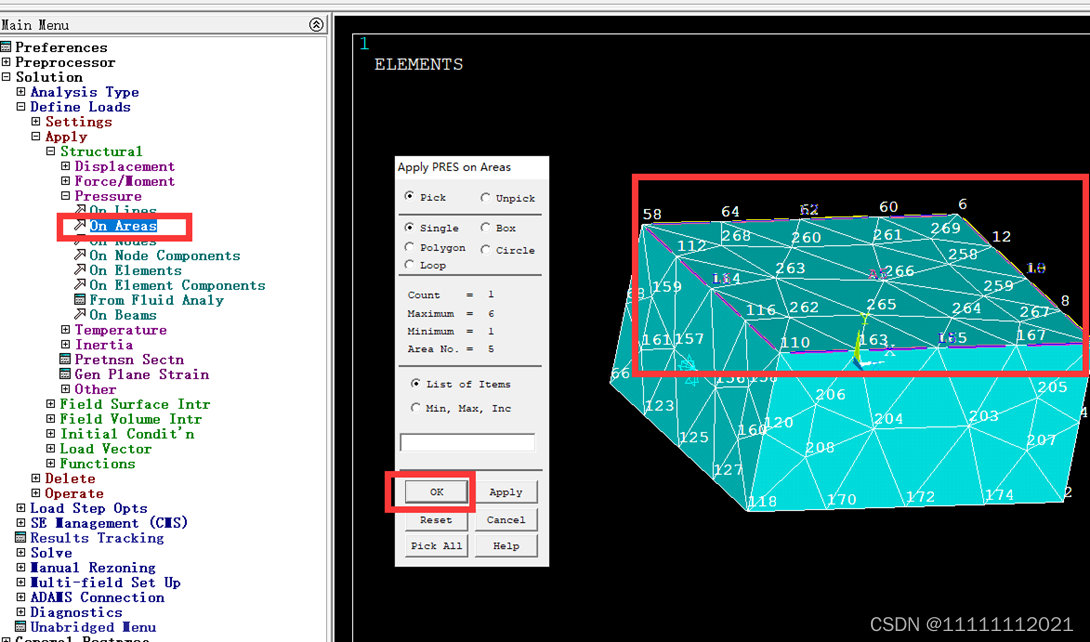1090x642 pixels.
Task: Click the Solve menu icon
Action: (21, 553)
